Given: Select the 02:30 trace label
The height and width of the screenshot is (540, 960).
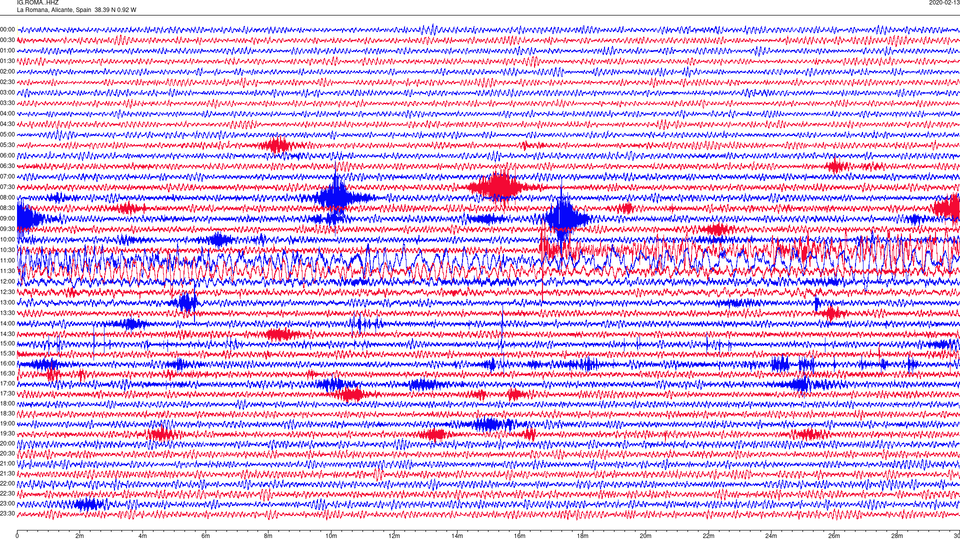Looking at the screenshot, I should [7, 82].
